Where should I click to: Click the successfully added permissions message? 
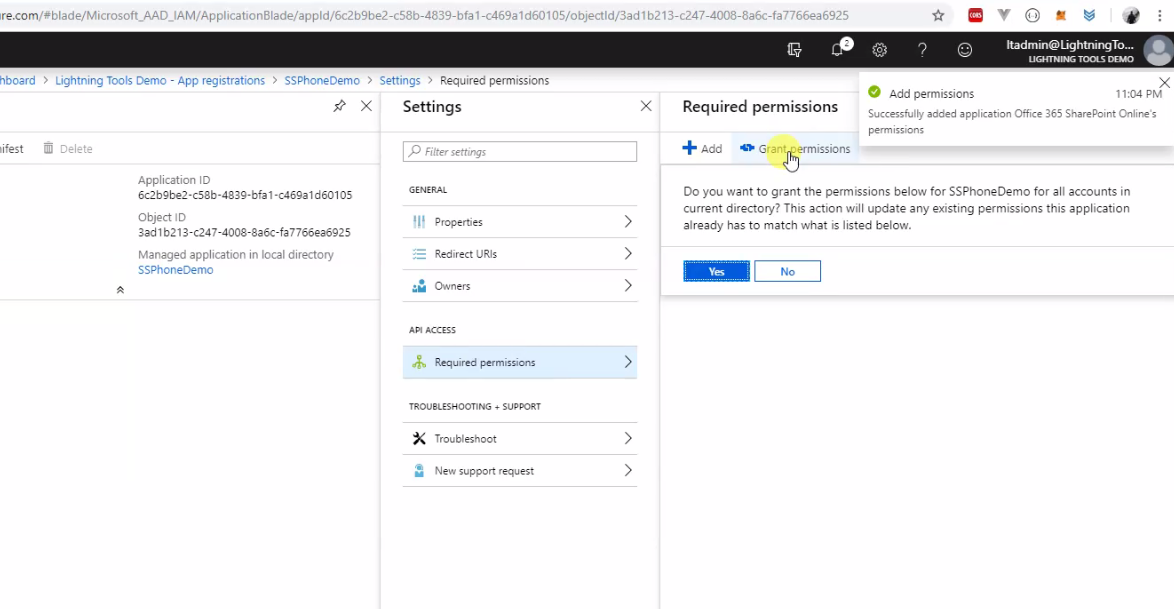[x=1012, y=121]
